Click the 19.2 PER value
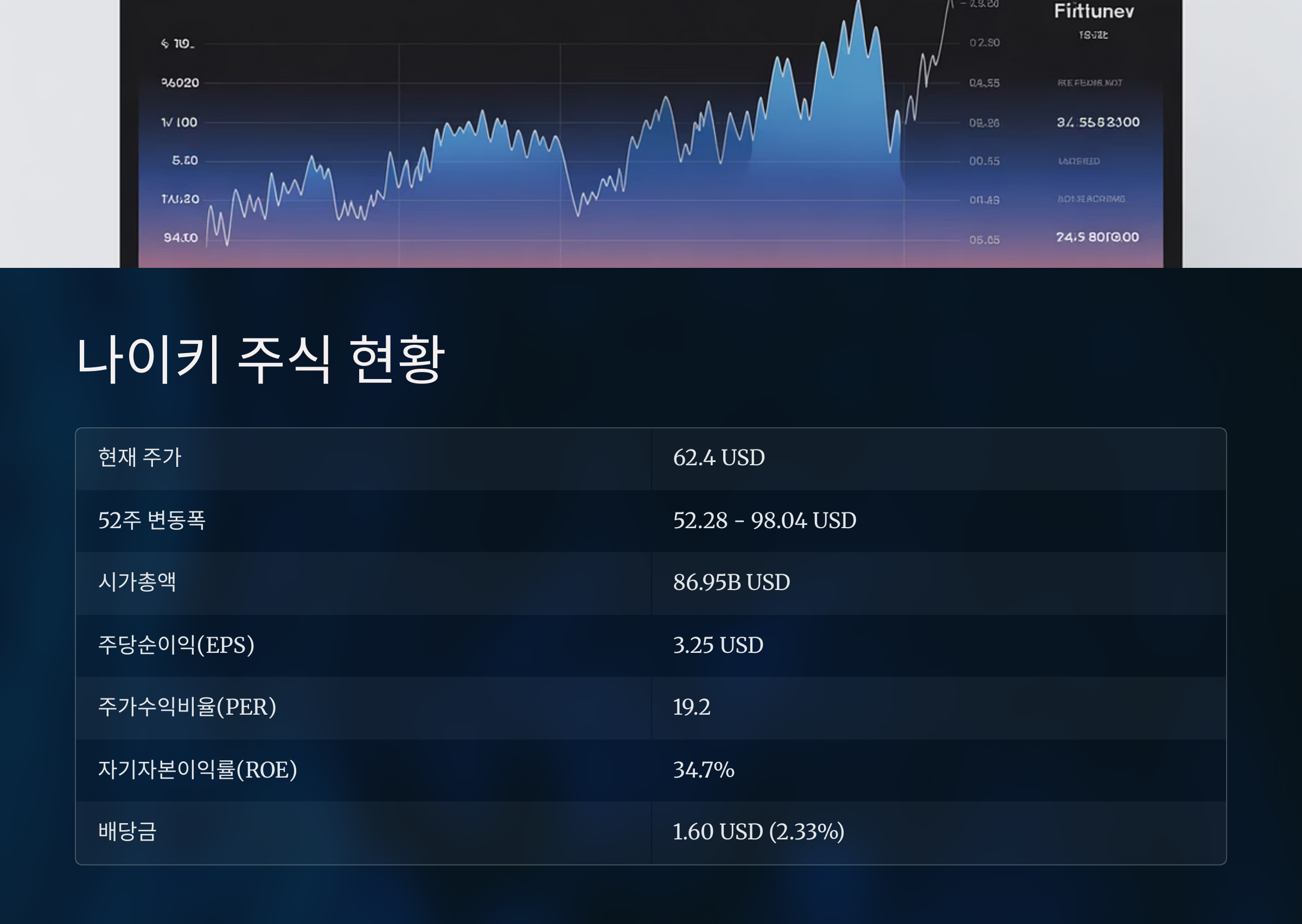The image size is (1302, 924). [x=691, y=707]
